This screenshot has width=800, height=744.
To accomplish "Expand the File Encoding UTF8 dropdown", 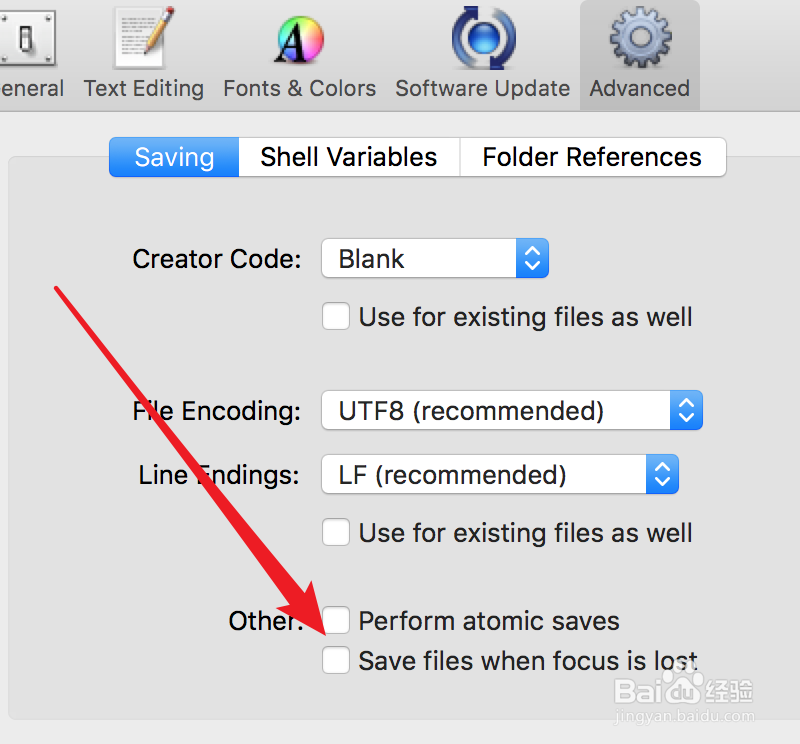I will [512, 410].
